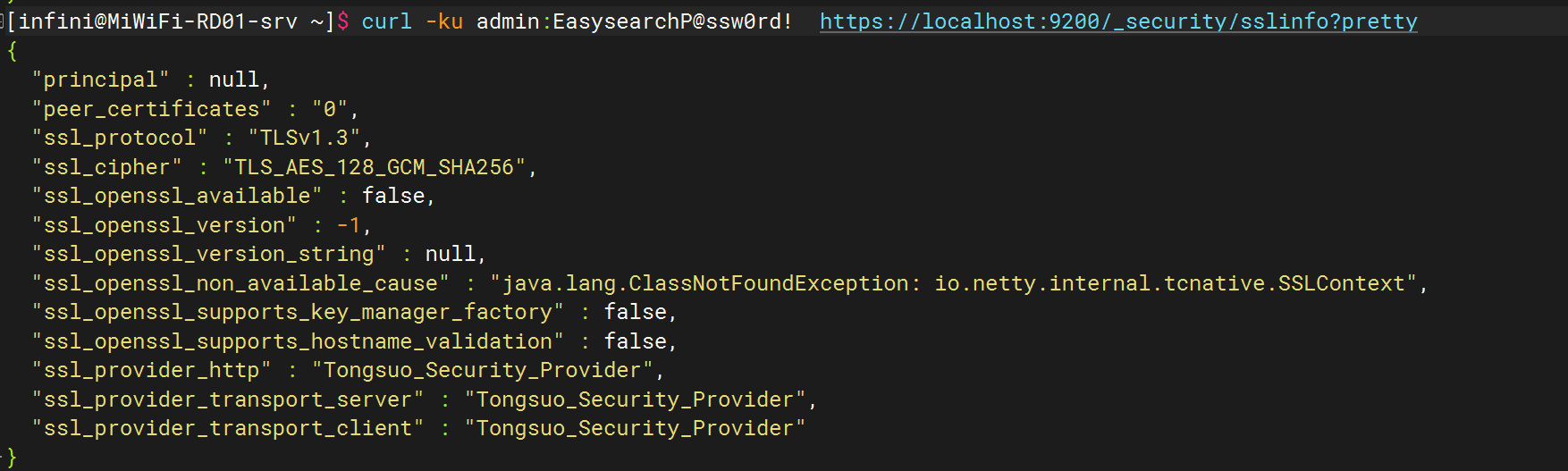Viewport: 1568px width, 471px height.
Task: Select the "peer_certificates" key
Action: coord(151,109)
